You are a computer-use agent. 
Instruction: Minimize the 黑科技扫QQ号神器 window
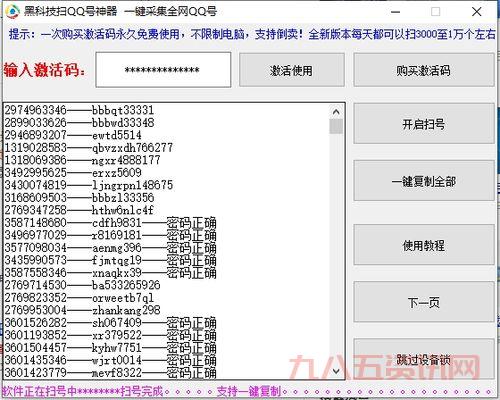(395, 12)
